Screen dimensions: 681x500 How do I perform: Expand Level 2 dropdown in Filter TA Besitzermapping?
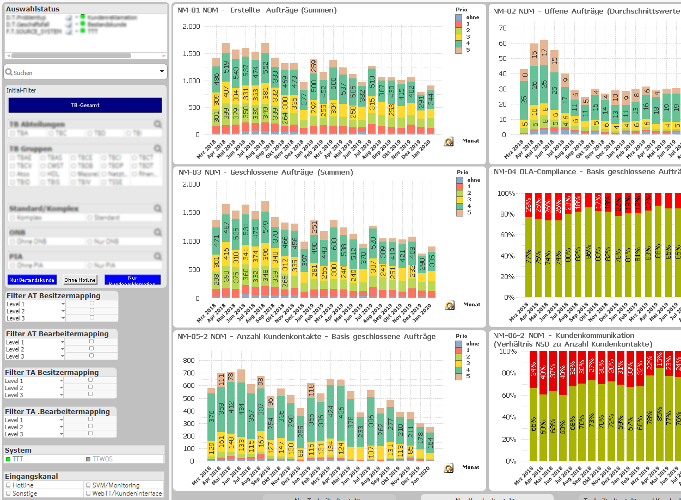[x=61, y=388]
